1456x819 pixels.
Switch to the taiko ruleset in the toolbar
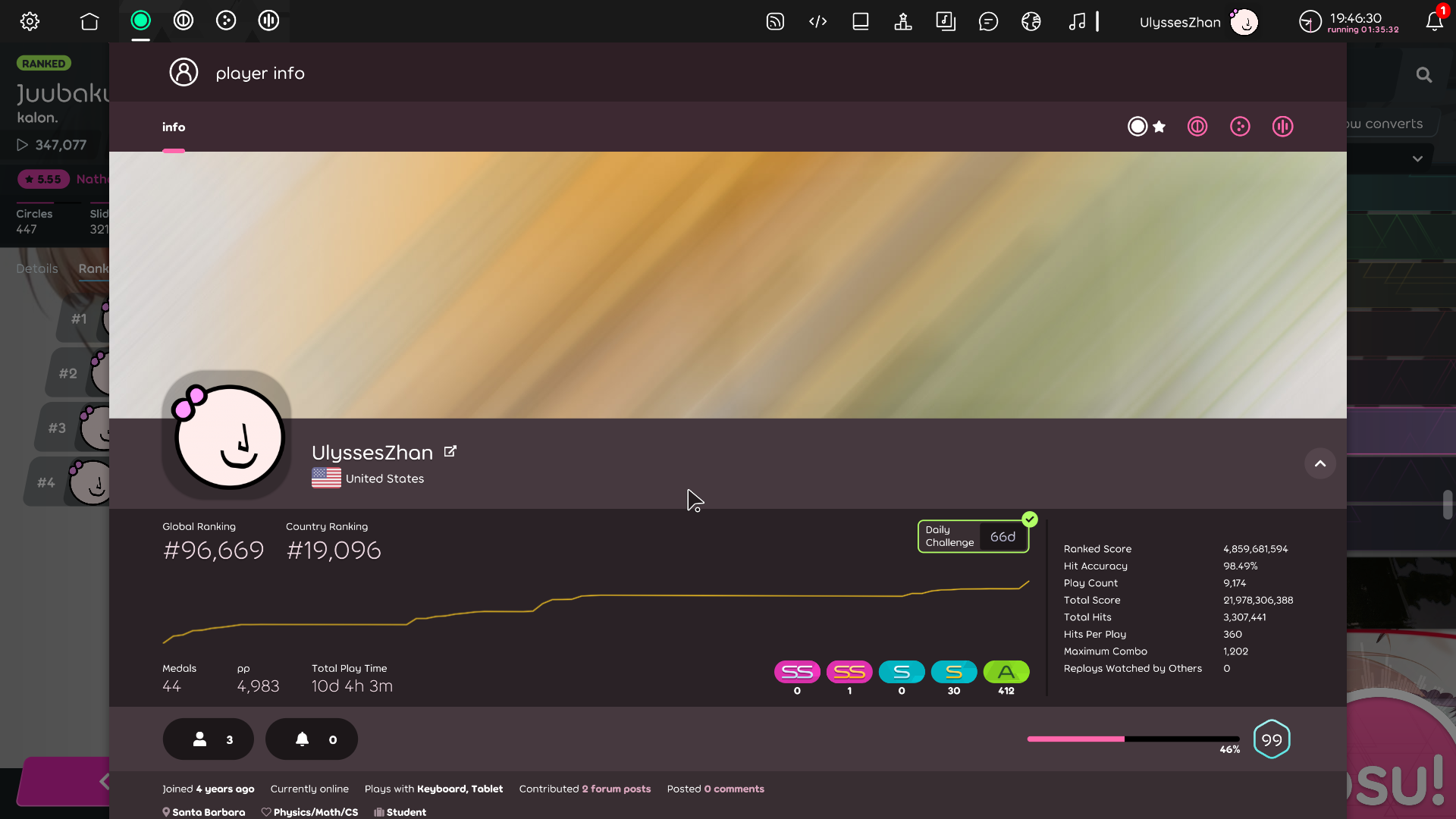pos(183,20)
